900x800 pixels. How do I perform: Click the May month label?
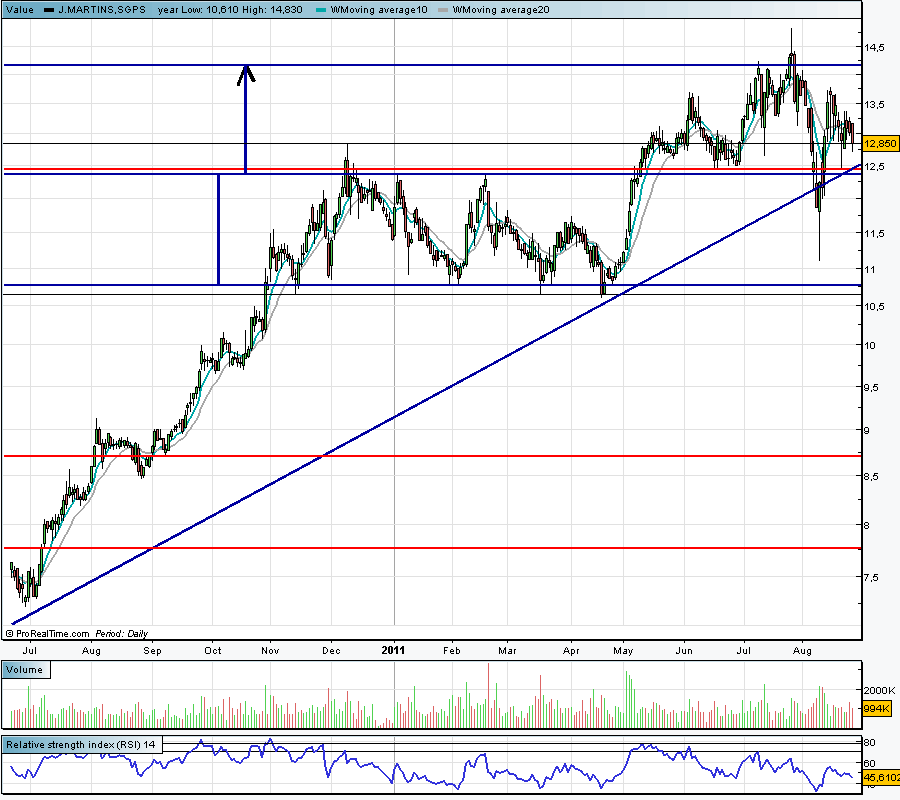623,651
